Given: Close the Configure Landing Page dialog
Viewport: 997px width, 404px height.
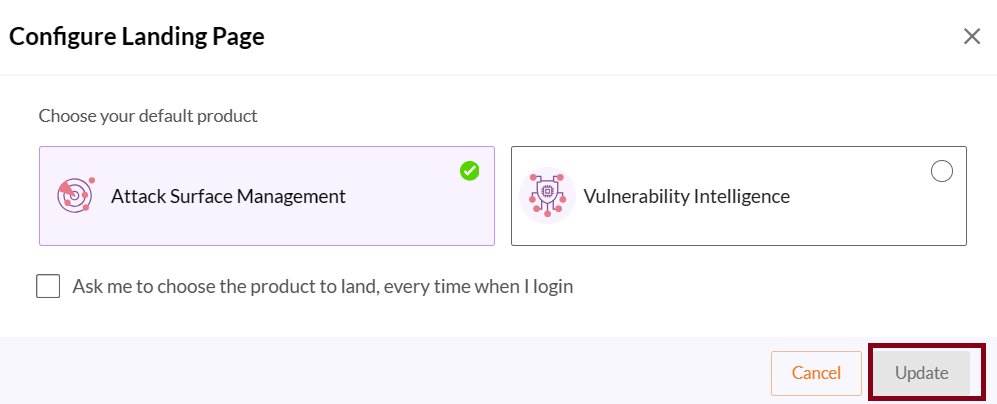Looking at the screenshot, I should pos(971,37).
